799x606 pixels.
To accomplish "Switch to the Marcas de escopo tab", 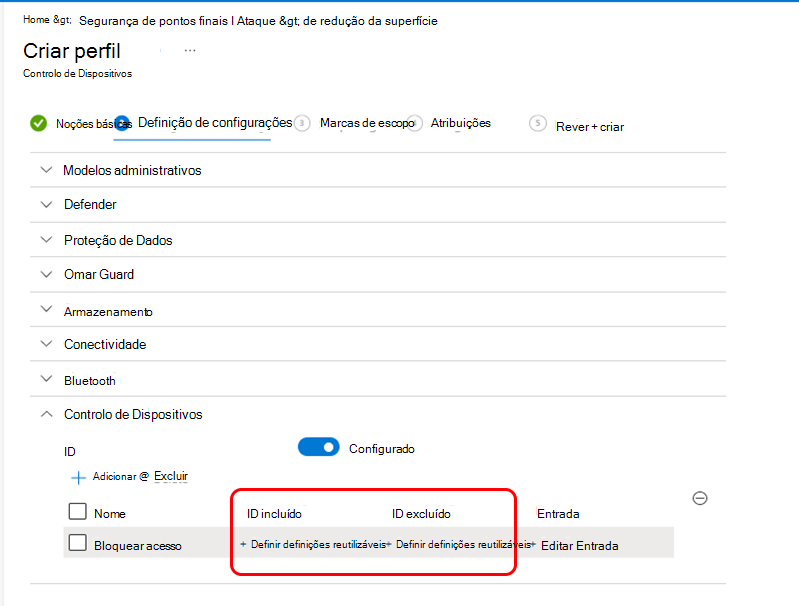I will 367,123.
